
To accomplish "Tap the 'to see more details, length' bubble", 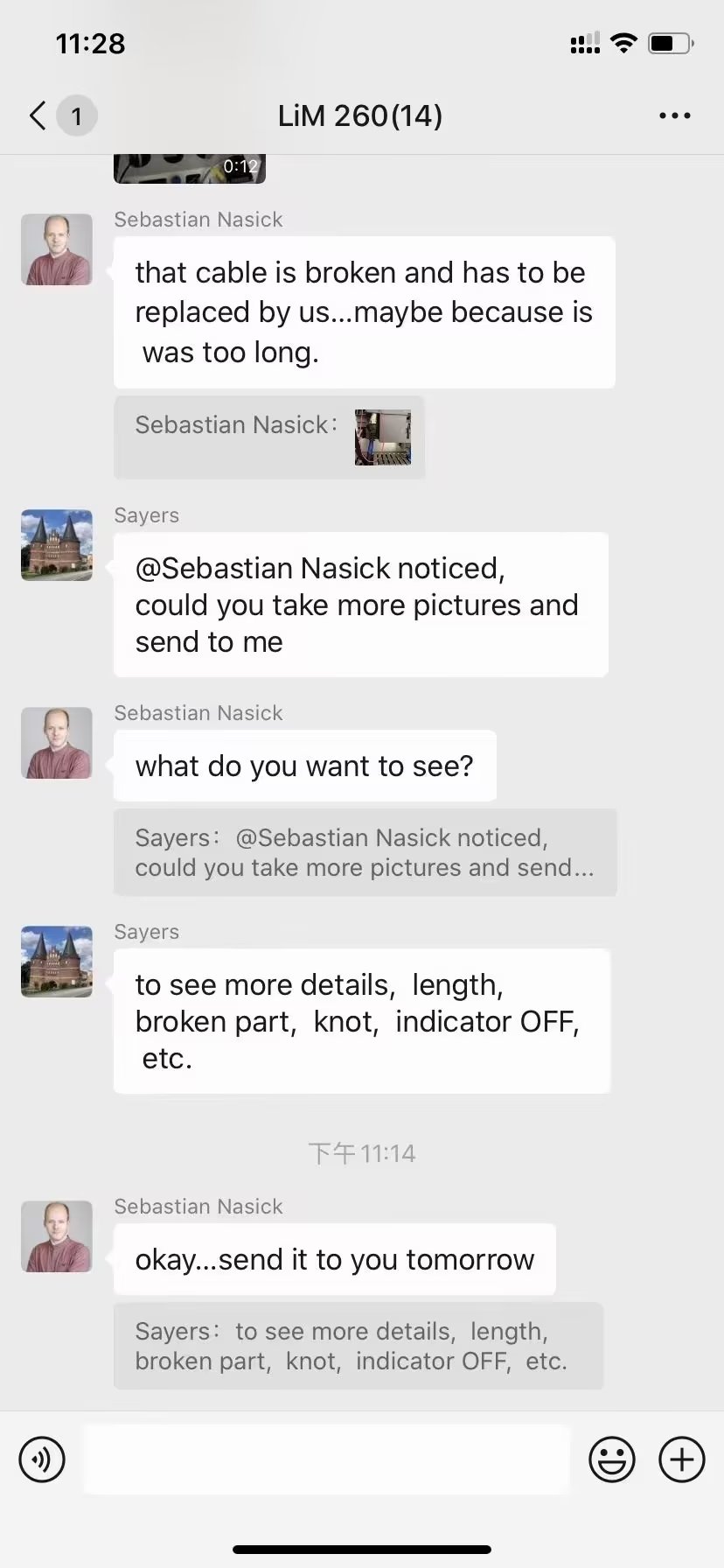I will (x=361, y=1021).
